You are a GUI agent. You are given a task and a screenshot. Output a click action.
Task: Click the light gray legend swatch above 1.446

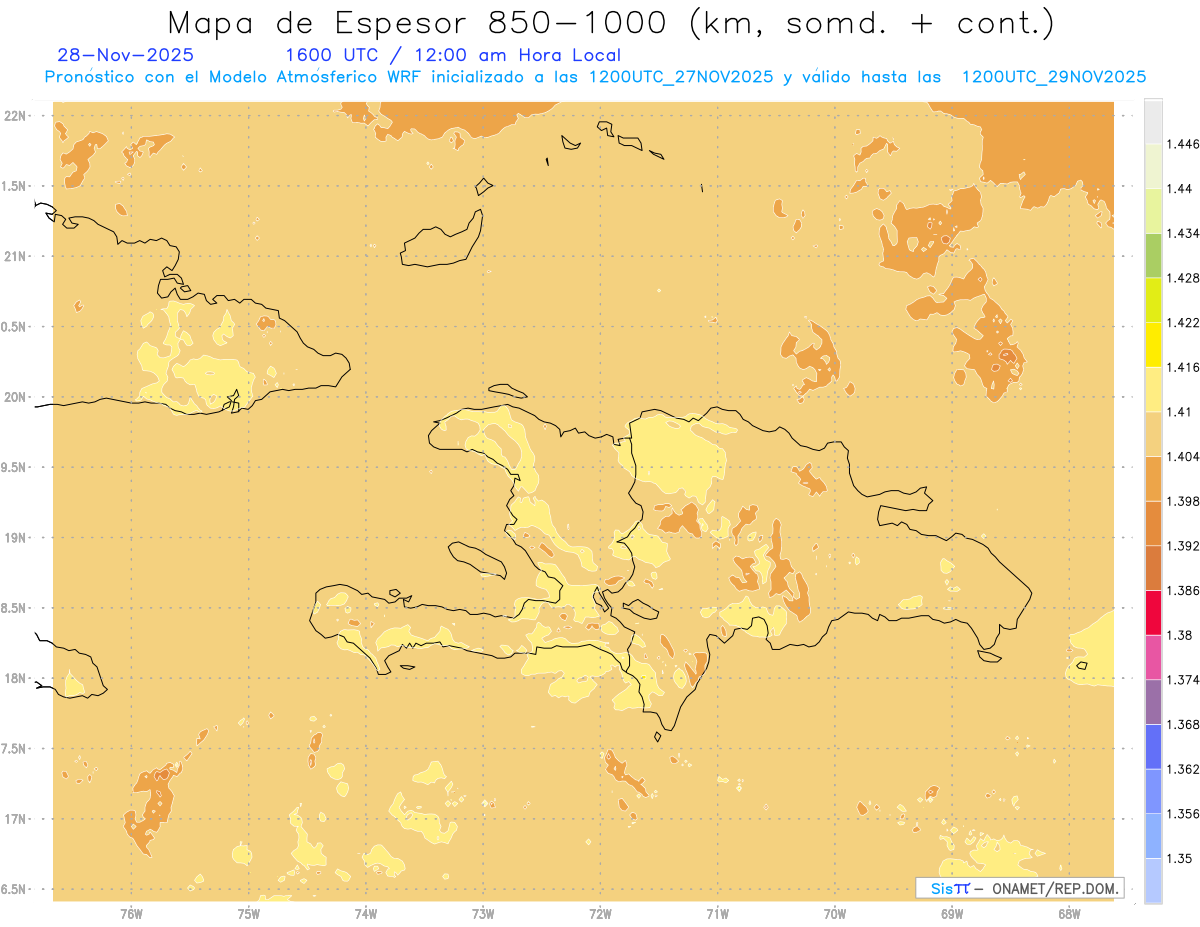(1153, 121)
